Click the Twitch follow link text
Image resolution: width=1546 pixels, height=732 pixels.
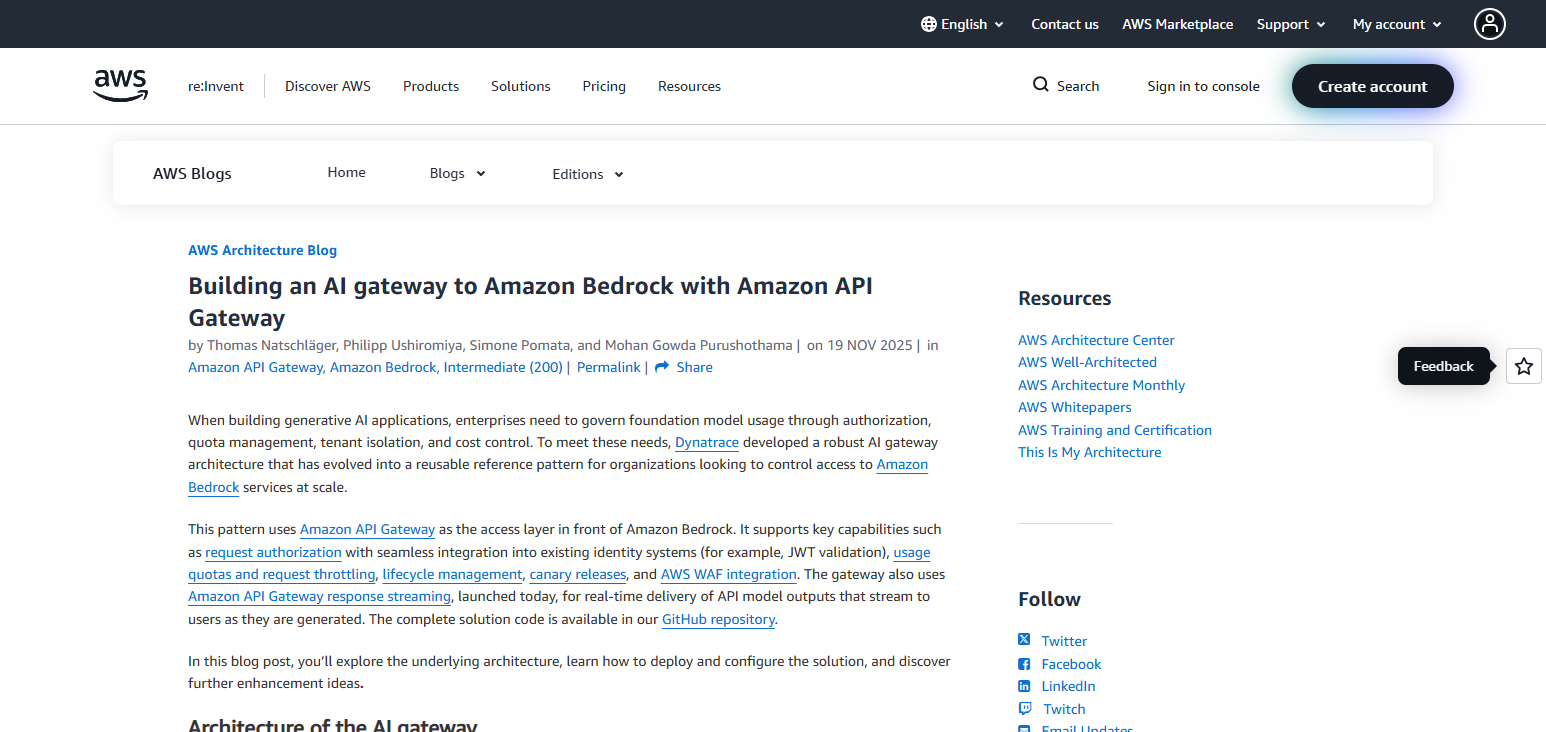tap(1064, 709)
